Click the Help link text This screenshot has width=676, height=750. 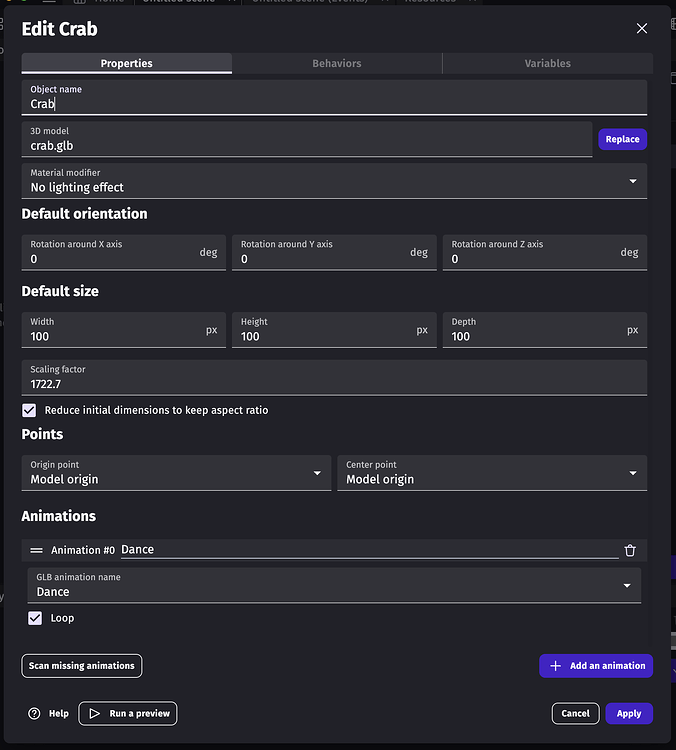(59, 714)
